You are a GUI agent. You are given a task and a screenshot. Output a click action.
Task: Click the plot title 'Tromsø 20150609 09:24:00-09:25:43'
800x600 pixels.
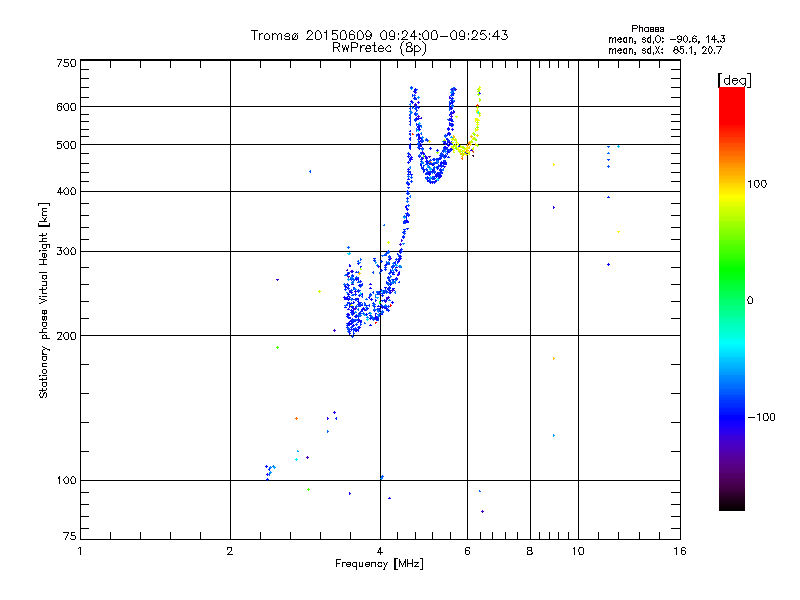click(x=380, y=35)
